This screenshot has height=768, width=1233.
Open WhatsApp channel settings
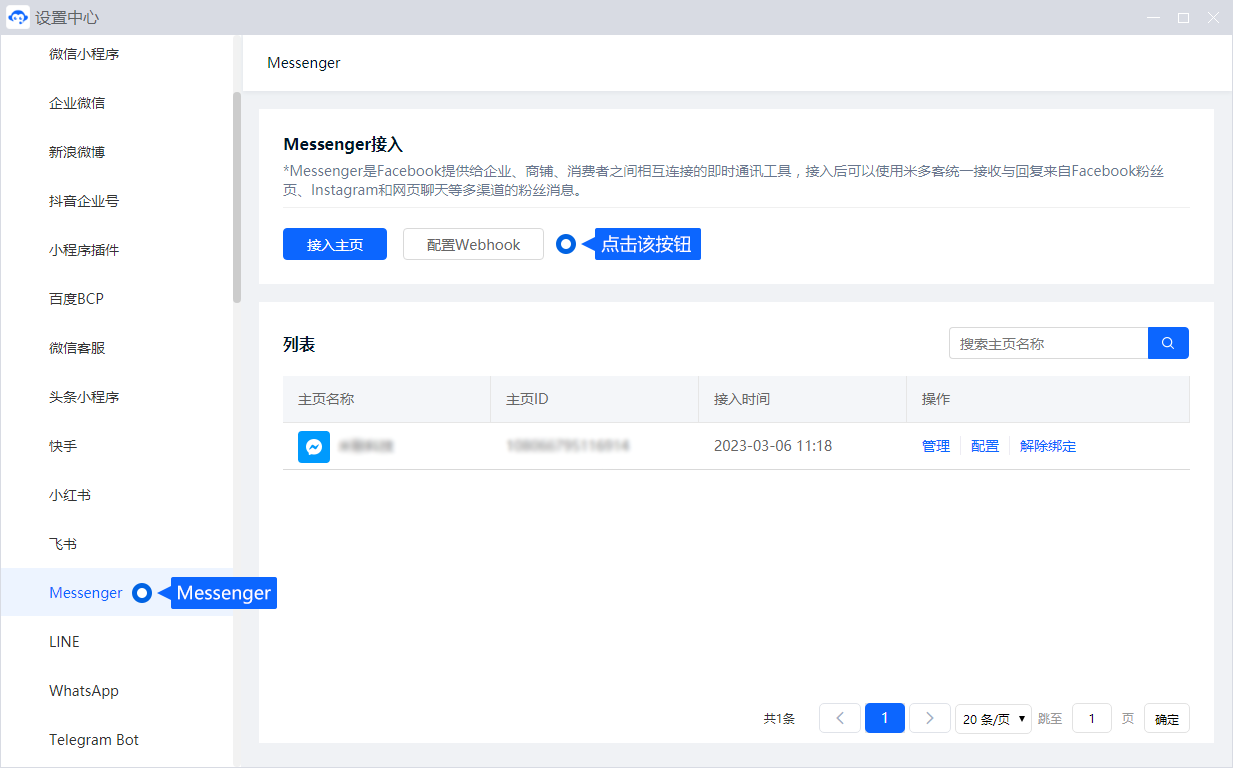(x=84, y=691)
